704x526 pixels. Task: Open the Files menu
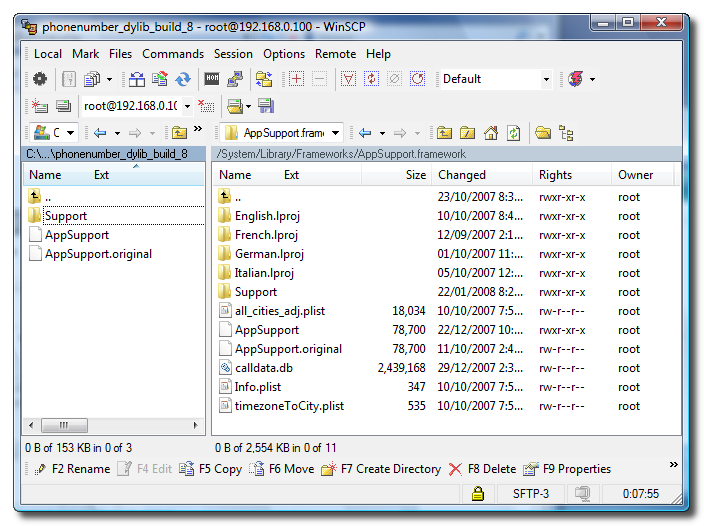pyautogui.click(x=120, y=54)
